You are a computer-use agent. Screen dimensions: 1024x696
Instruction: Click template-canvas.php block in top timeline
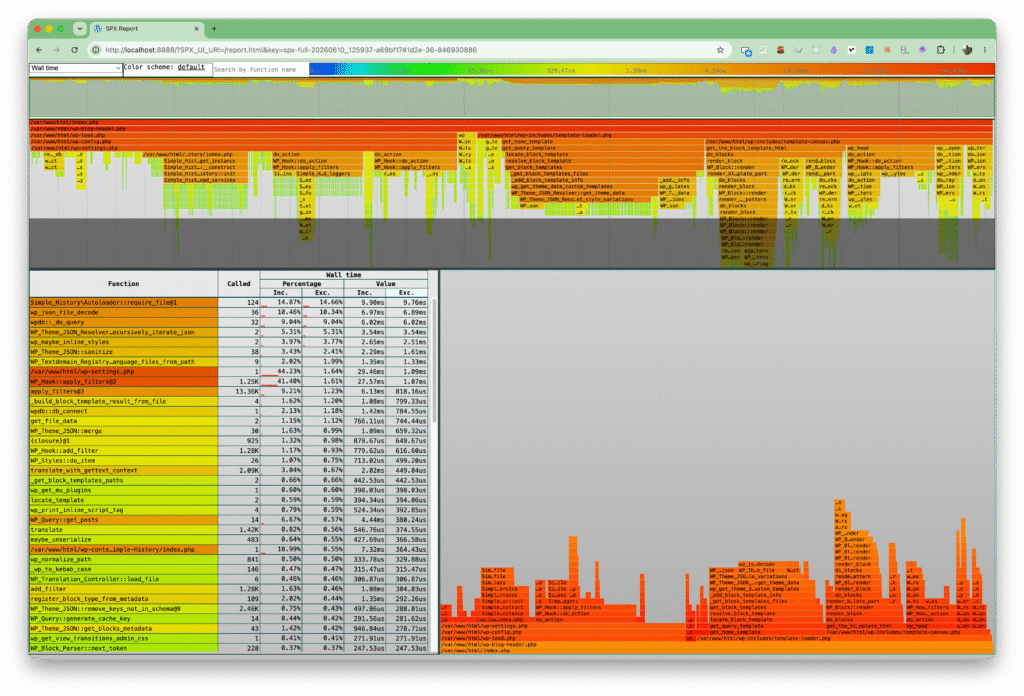pyautogui.click(x=848, y=142)
